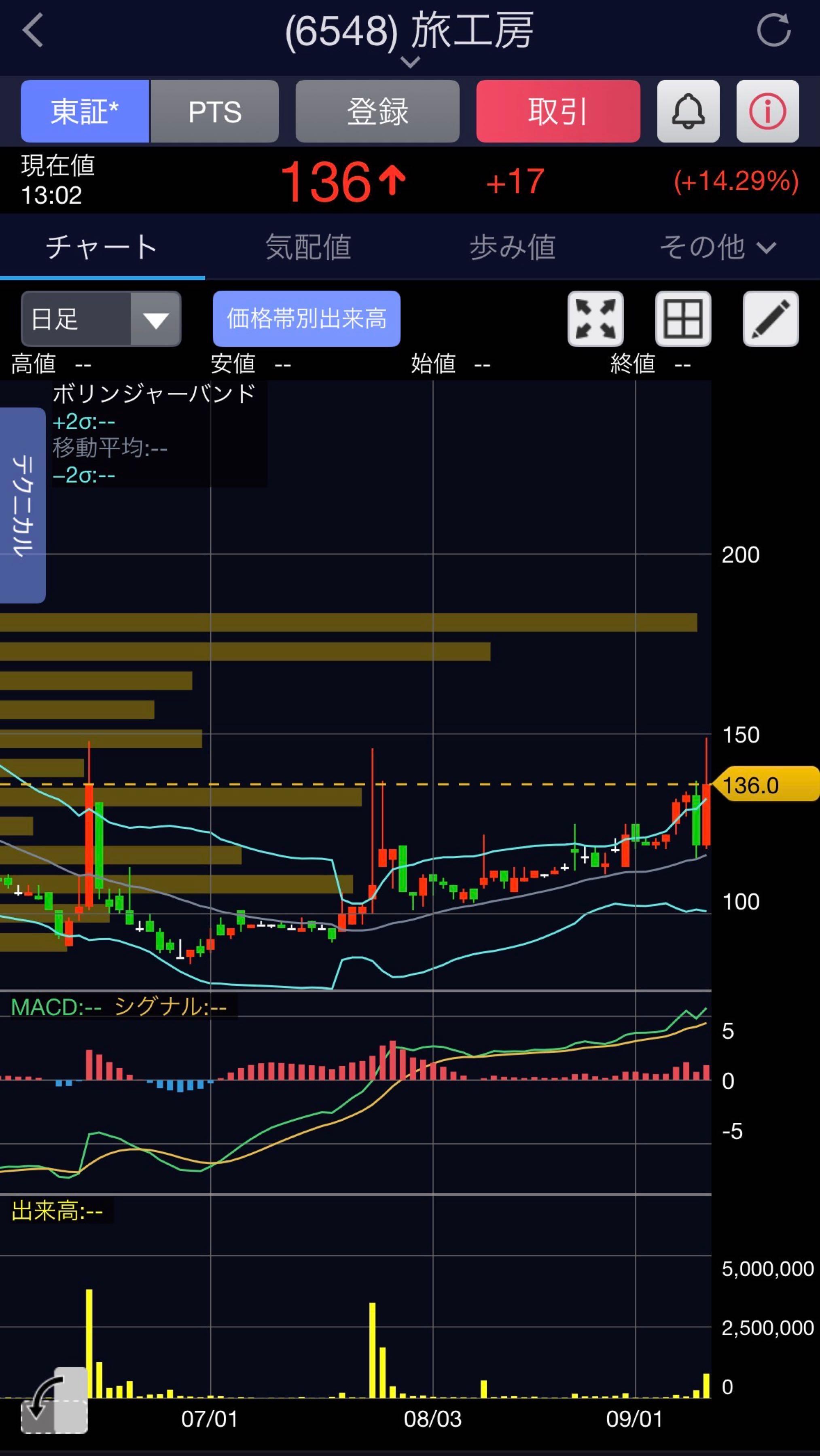Tap the 登録 button
The image size is (820, 1456).
(378, 111)
